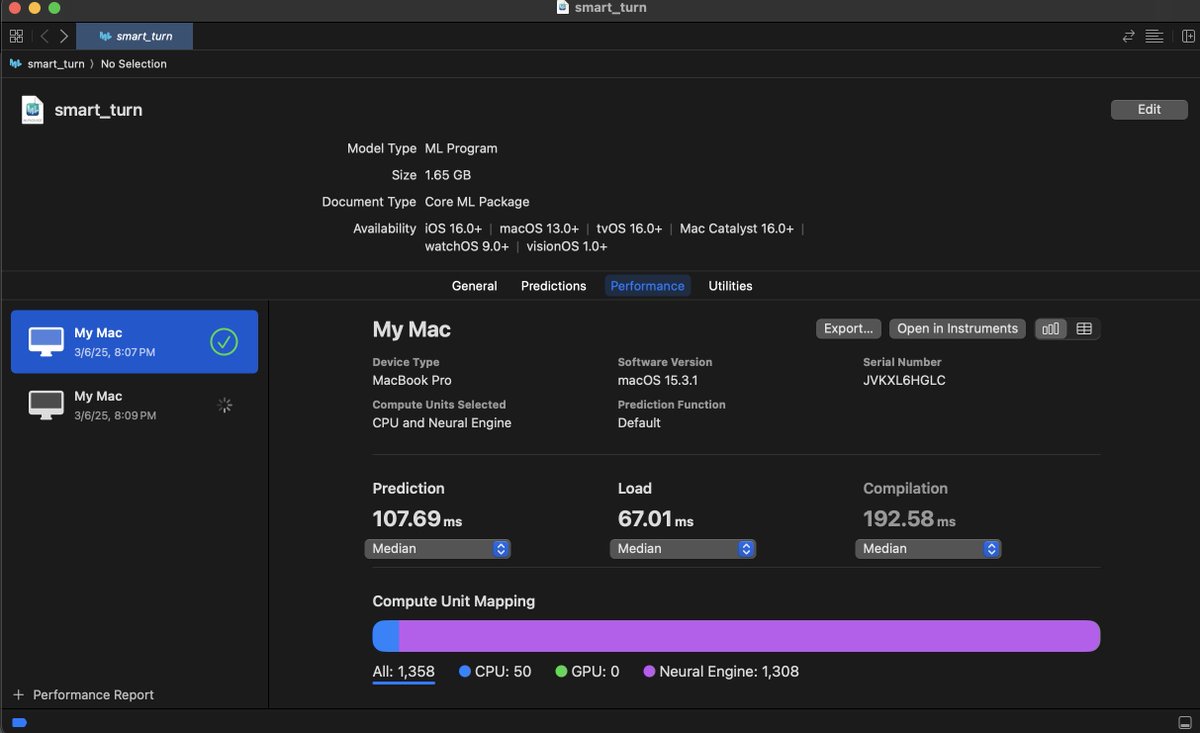Image resolution: width=1200 pixels, height=733 pixels.
Task: Switch to the Predictions tab
Action: click(553, 286)
